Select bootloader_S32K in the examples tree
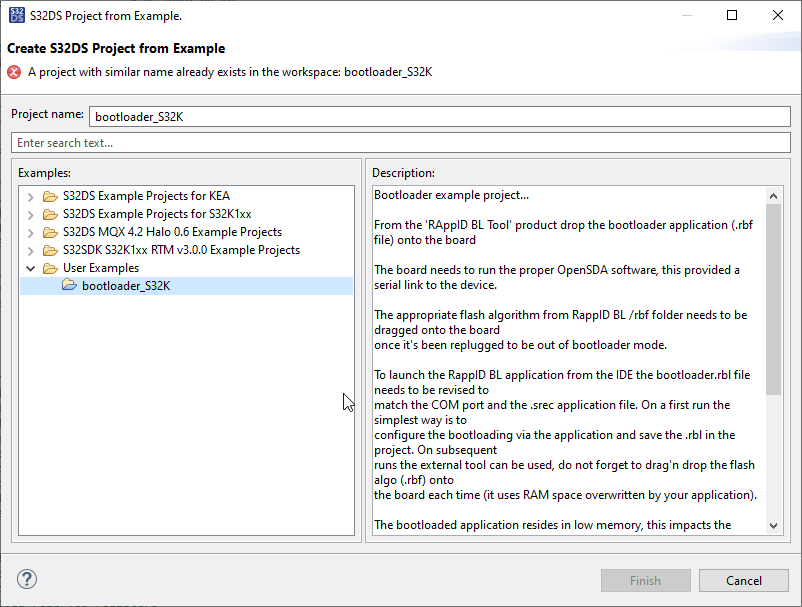 pyautogui.click(x=125, y=286)
